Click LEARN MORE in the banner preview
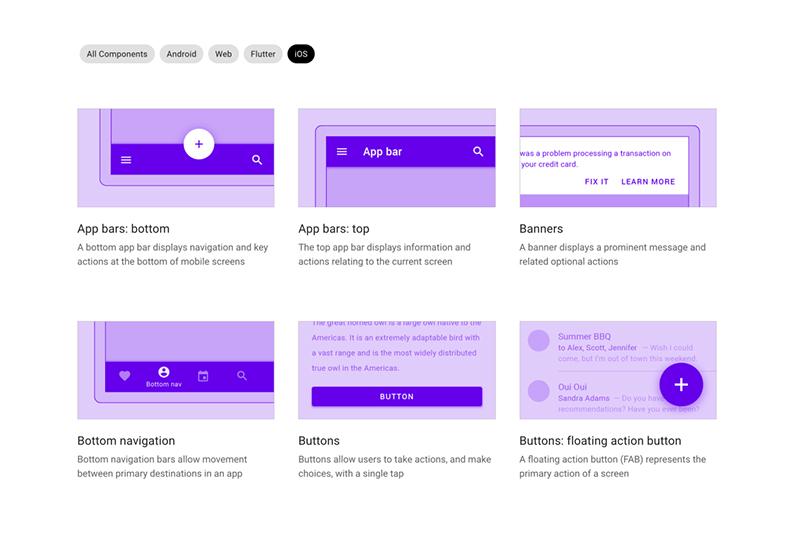This screenshot has width=800, height=533. [x=648, y=182]
